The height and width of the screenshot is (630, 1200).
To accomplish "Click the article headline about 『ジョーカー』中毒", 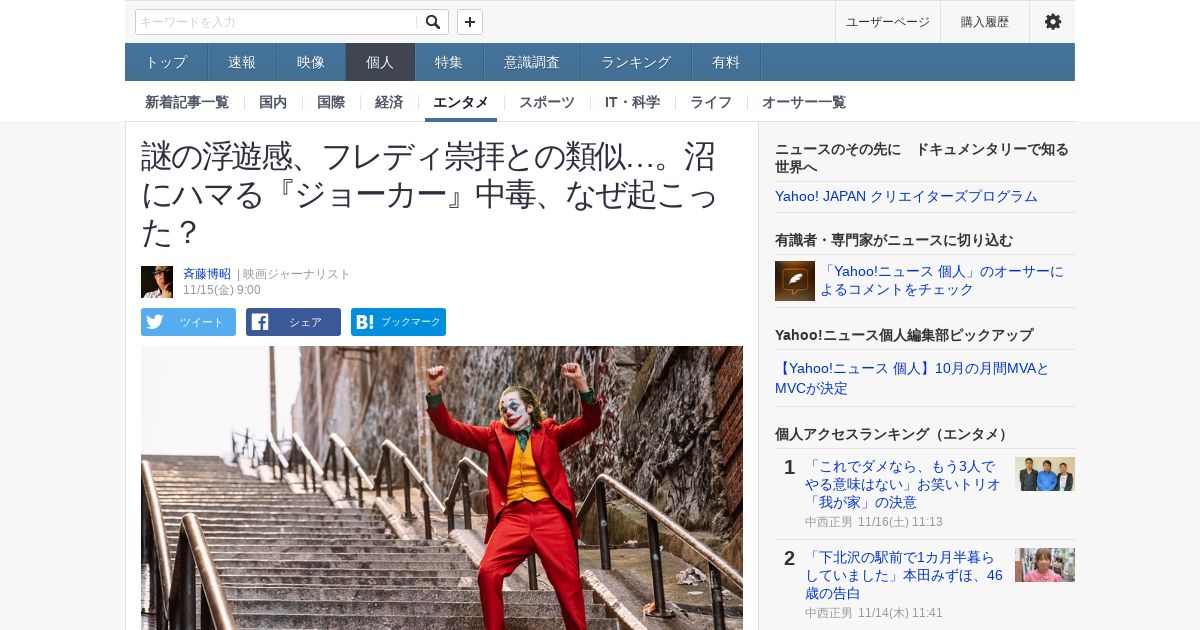I will coord(429,194).
